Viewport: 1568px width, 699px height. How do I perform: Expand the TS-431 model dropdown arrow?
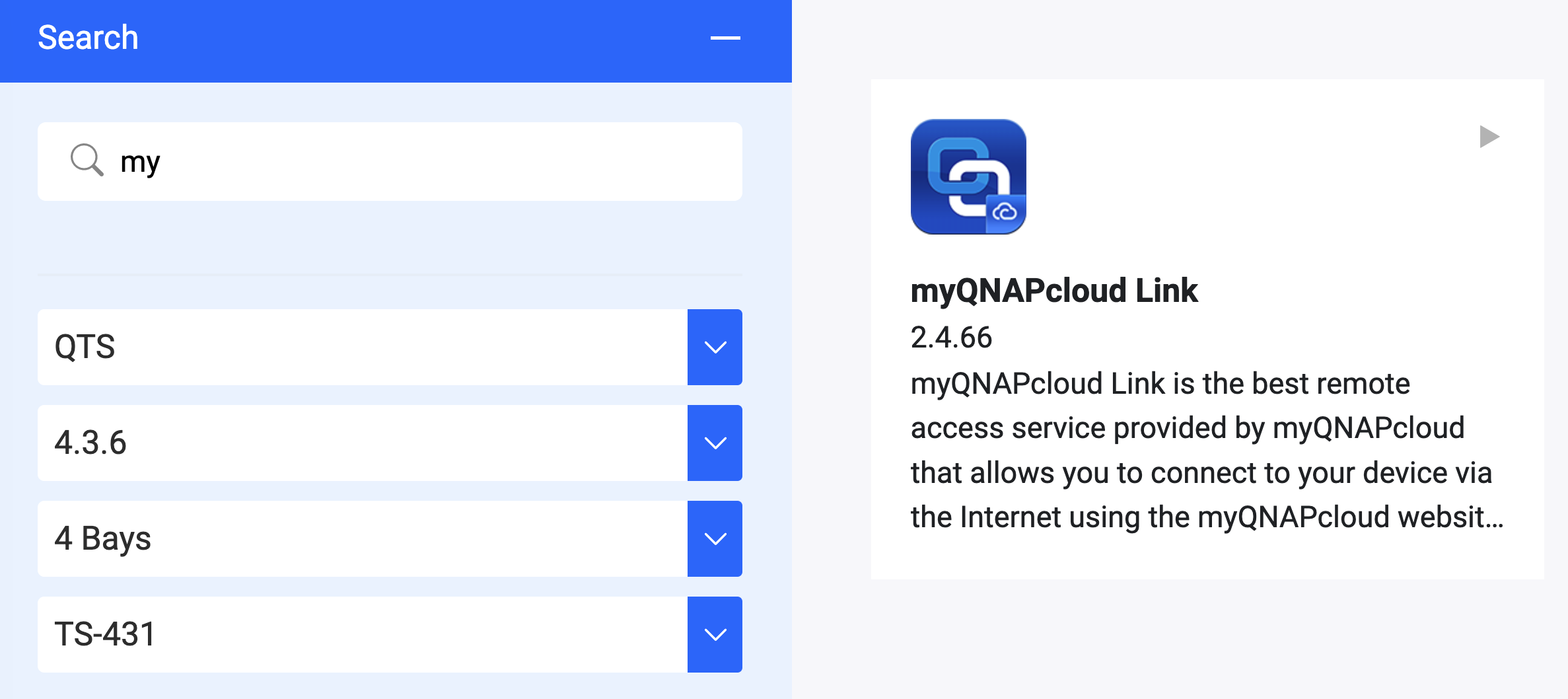click(x=715, y=634)
